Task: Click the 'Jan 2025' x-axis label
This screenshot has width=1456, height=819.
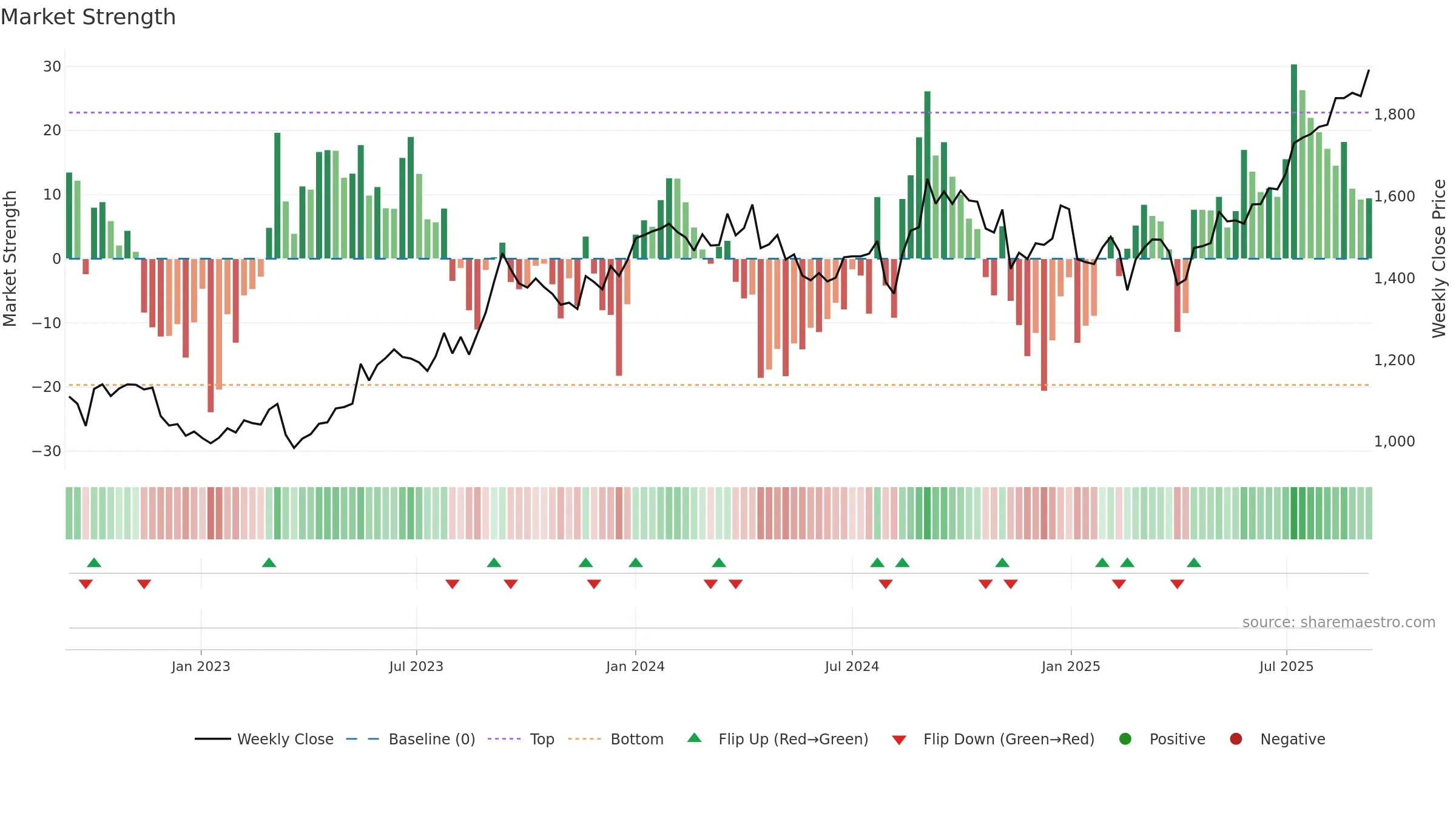Action: coord(1071,666)
